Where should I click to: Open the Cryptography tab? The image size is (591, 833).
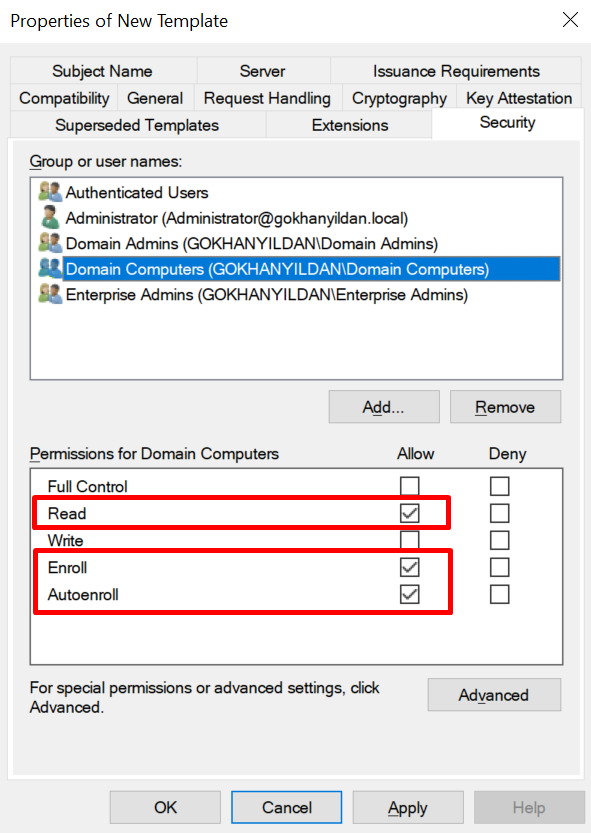399,98
